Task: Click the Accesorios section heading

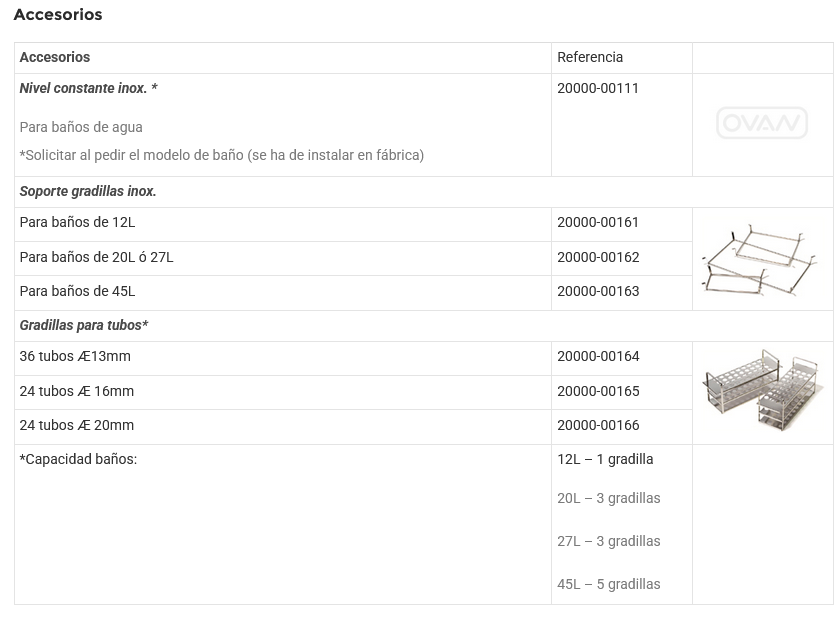Action: coord(58,15)
